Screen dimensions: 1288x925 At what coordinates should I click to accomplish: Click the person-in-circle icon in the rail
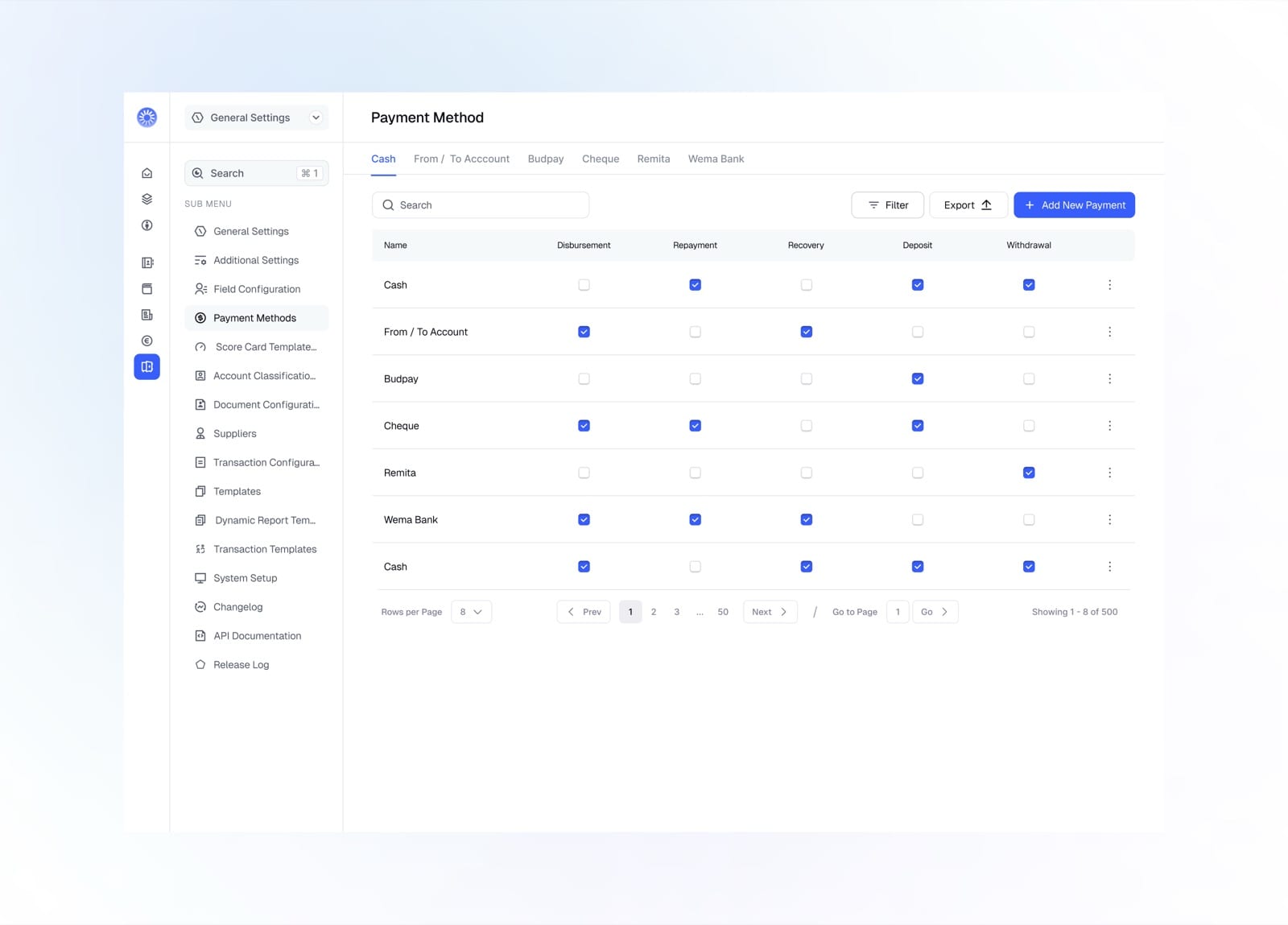(147, 225)
